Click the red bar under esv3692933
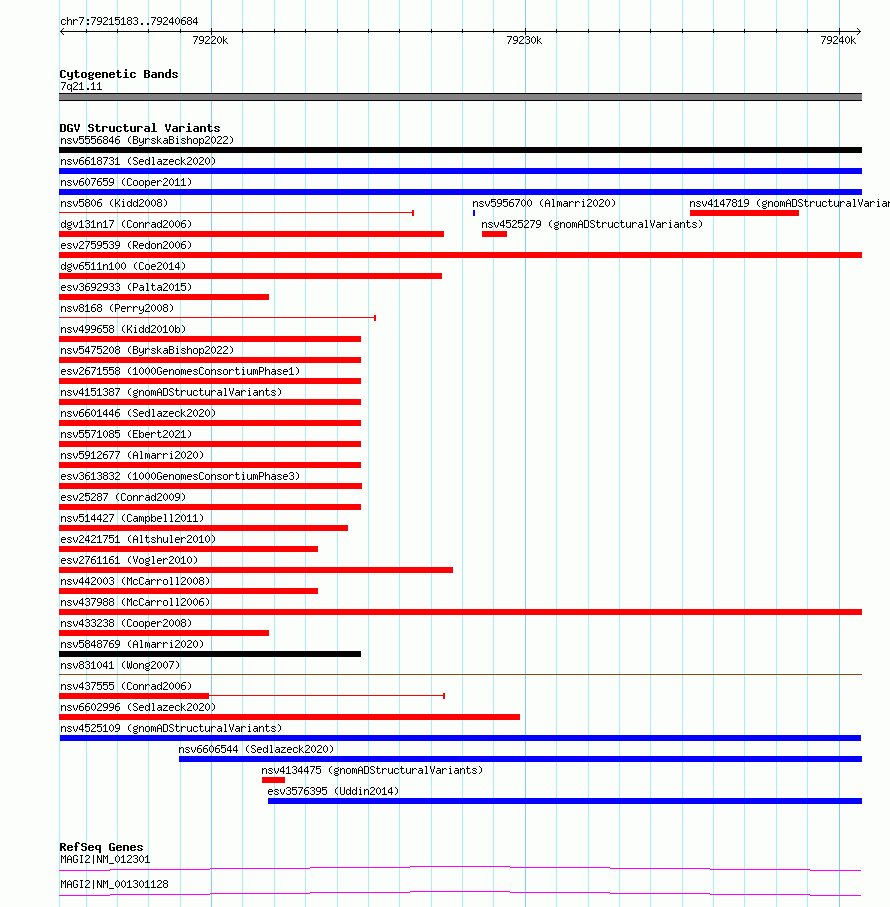 (164, 297)
